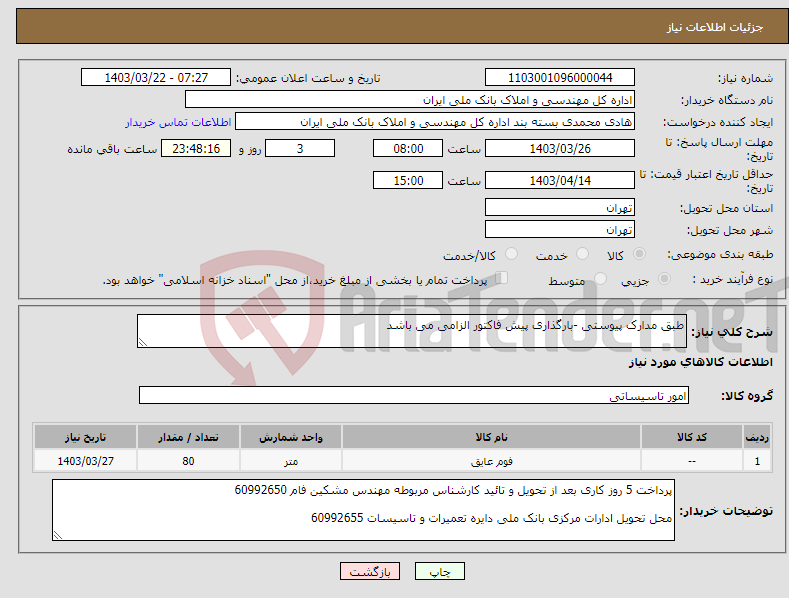Viewport: 789px width, 598px height.
Task: Click the نام کالا column header
Action: [491, 437]
